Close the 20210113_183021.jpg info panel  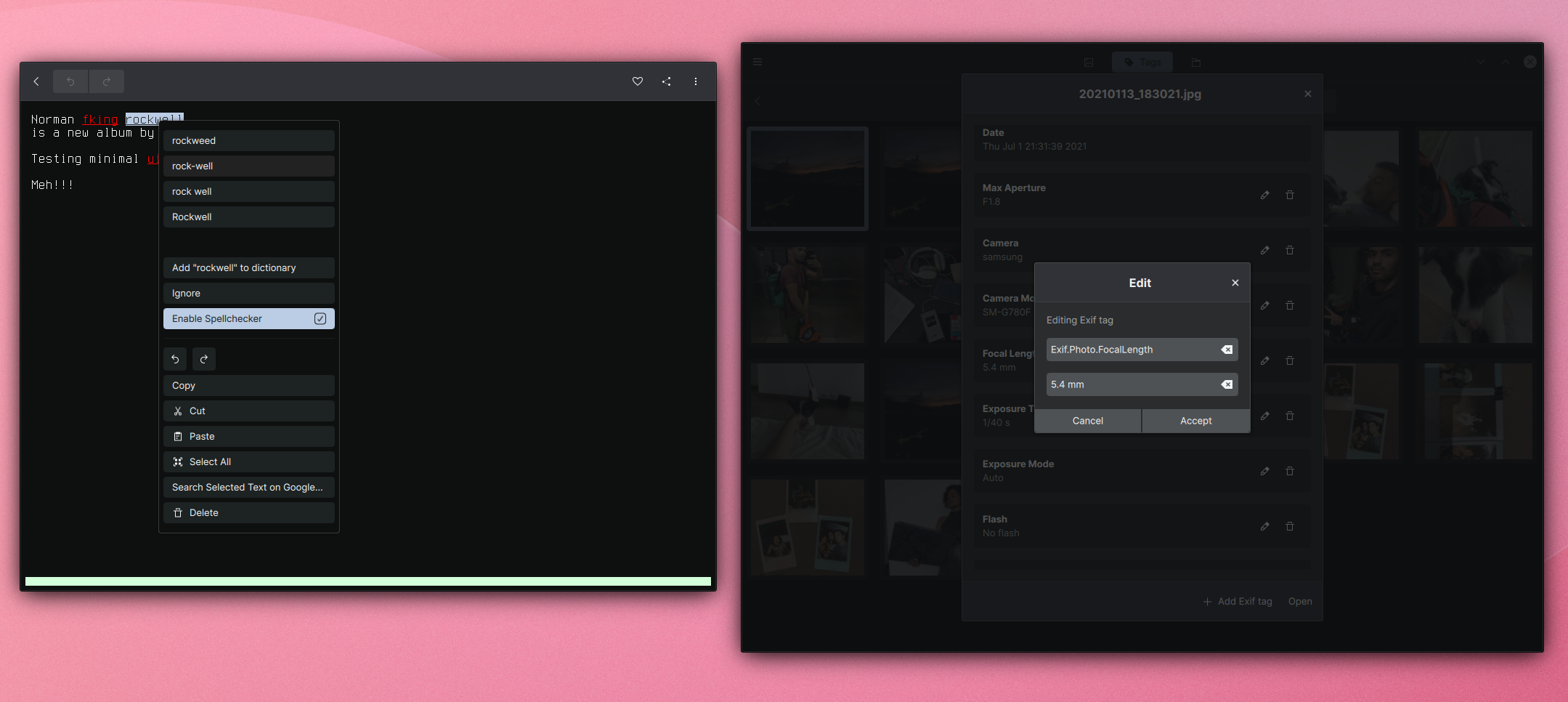(x=1308, y=94)
